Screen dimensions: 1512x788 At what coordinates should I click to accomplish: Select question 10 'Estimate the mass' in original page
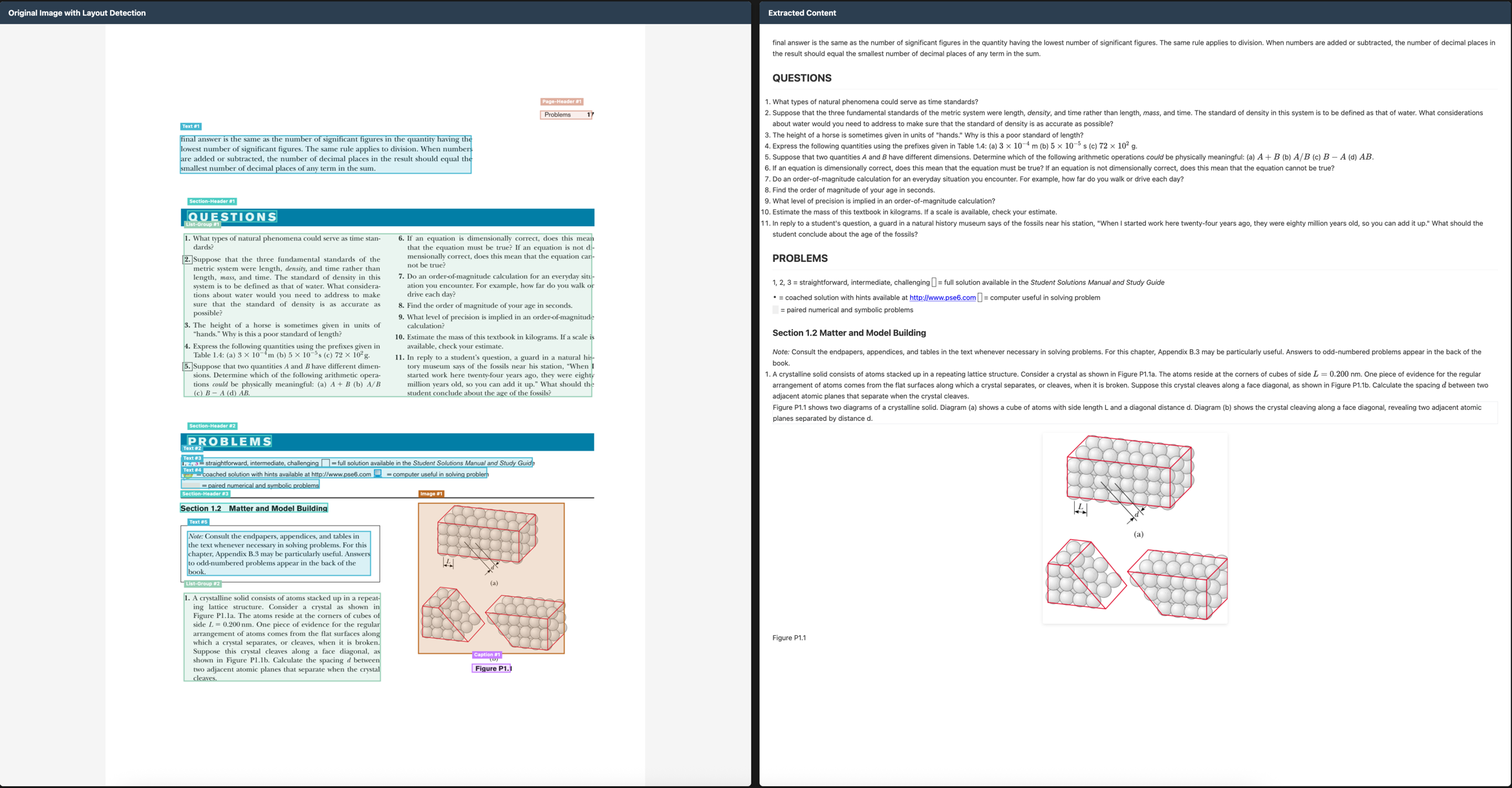click(495, 342)
